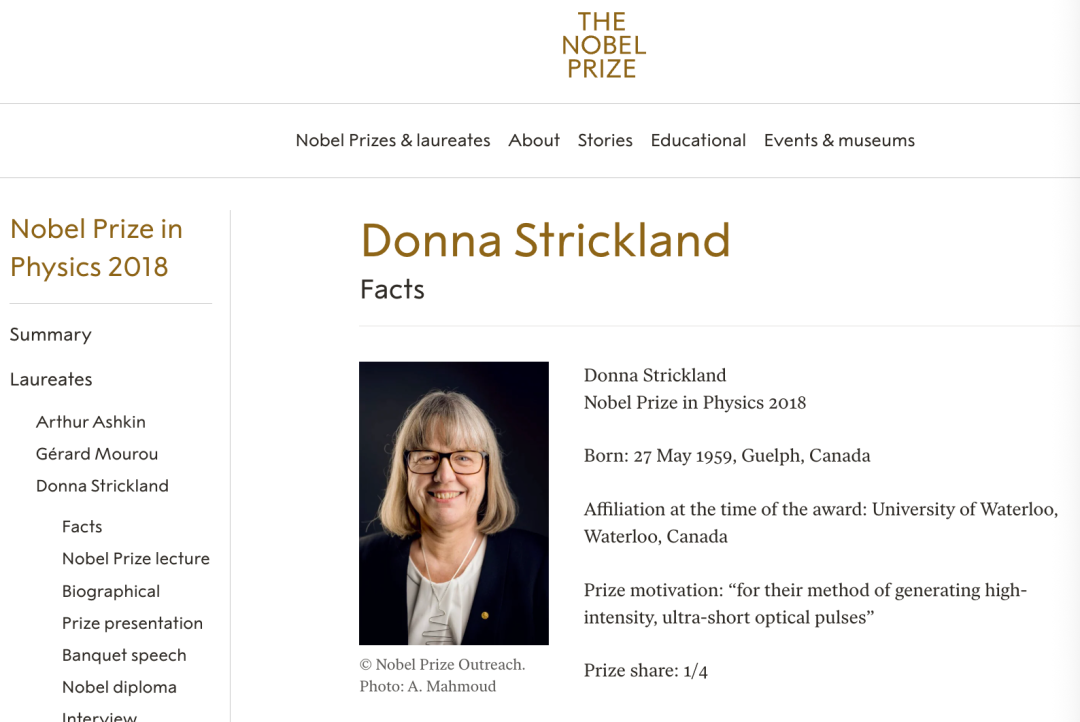This screenshot has width=1080, height=722.
Task: Open the Facts sidebar item
Action: [x=82, y=526]
